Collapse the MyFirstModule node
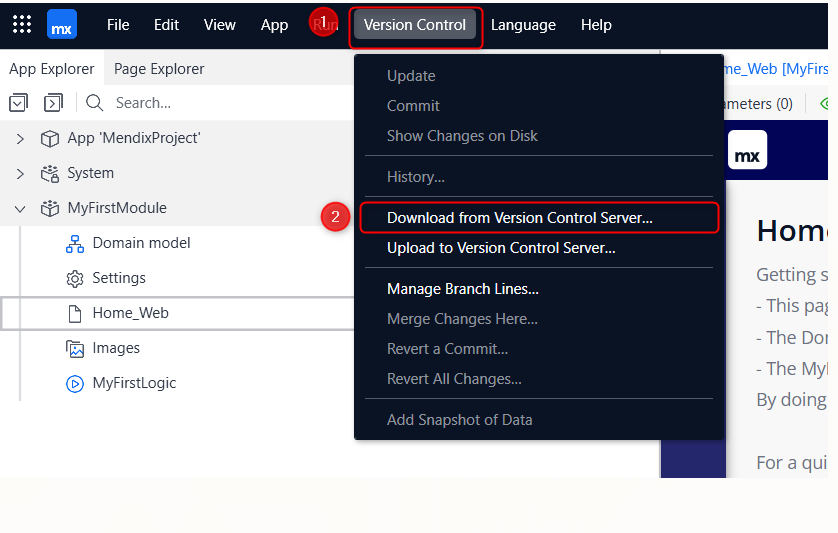 pyautogui.click(x=20, y=208)
